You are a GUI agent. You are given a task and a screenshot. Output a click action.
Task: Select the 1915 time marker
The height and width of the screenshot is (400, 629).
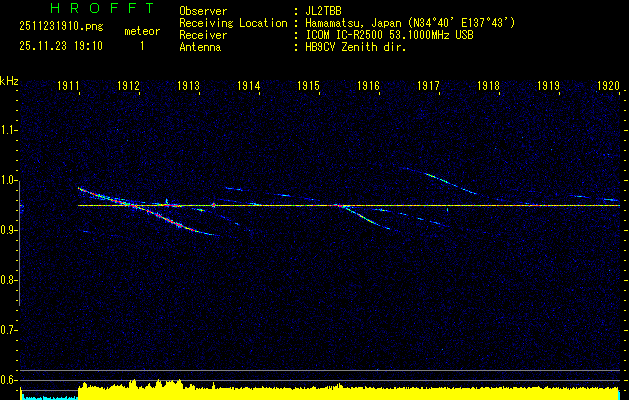click(309, 87)
